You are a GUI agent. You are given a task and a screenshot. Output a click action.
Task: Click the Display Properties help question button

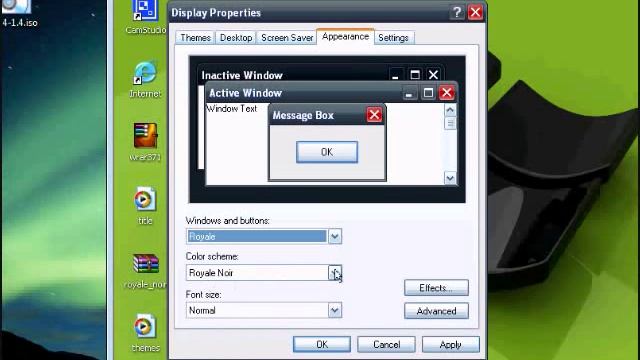coord(457,13)
